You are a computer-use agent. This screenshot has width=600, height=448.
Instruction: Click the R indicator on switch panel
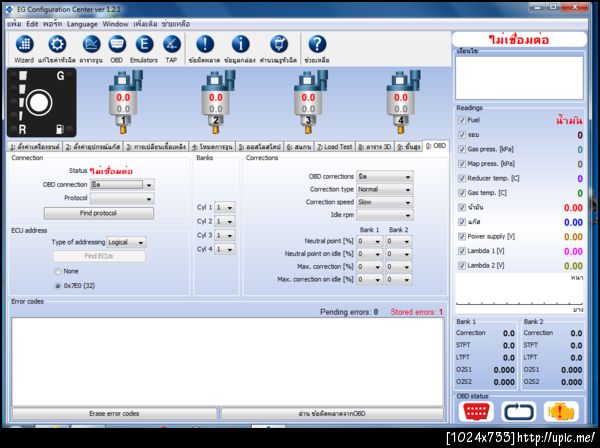coord(22,130)
